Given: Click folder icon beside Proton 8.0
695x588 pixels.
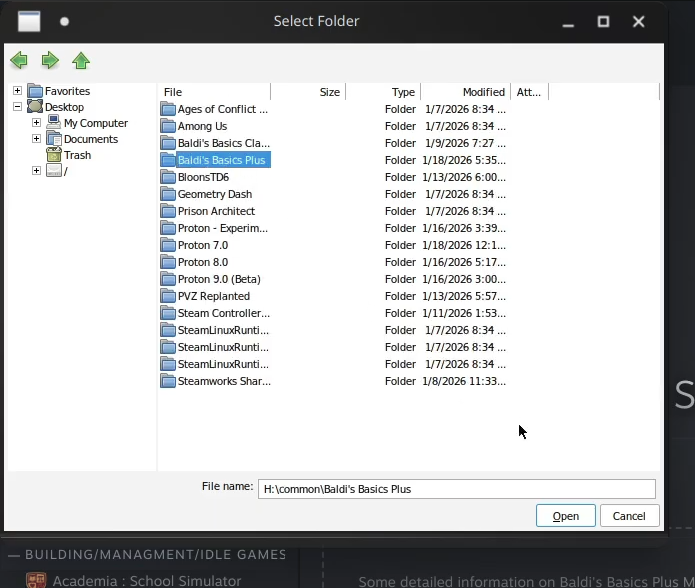Looking at the screenshot, I should pyautogui.click(x=168, y=262).
